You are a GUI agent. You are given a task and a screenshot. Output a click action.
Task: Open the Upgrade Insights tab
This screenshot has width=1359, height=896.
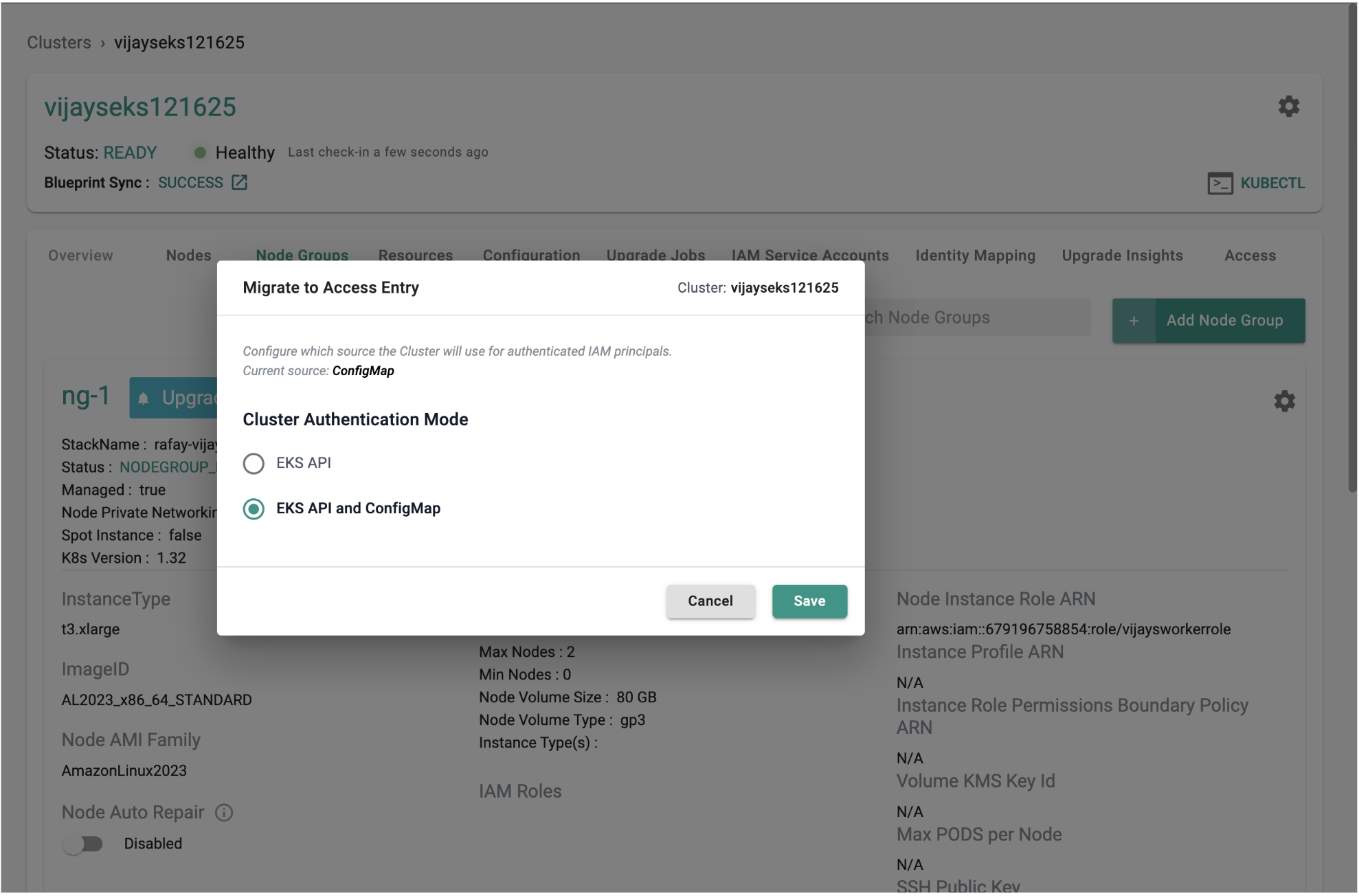(x=1121, y=256)
